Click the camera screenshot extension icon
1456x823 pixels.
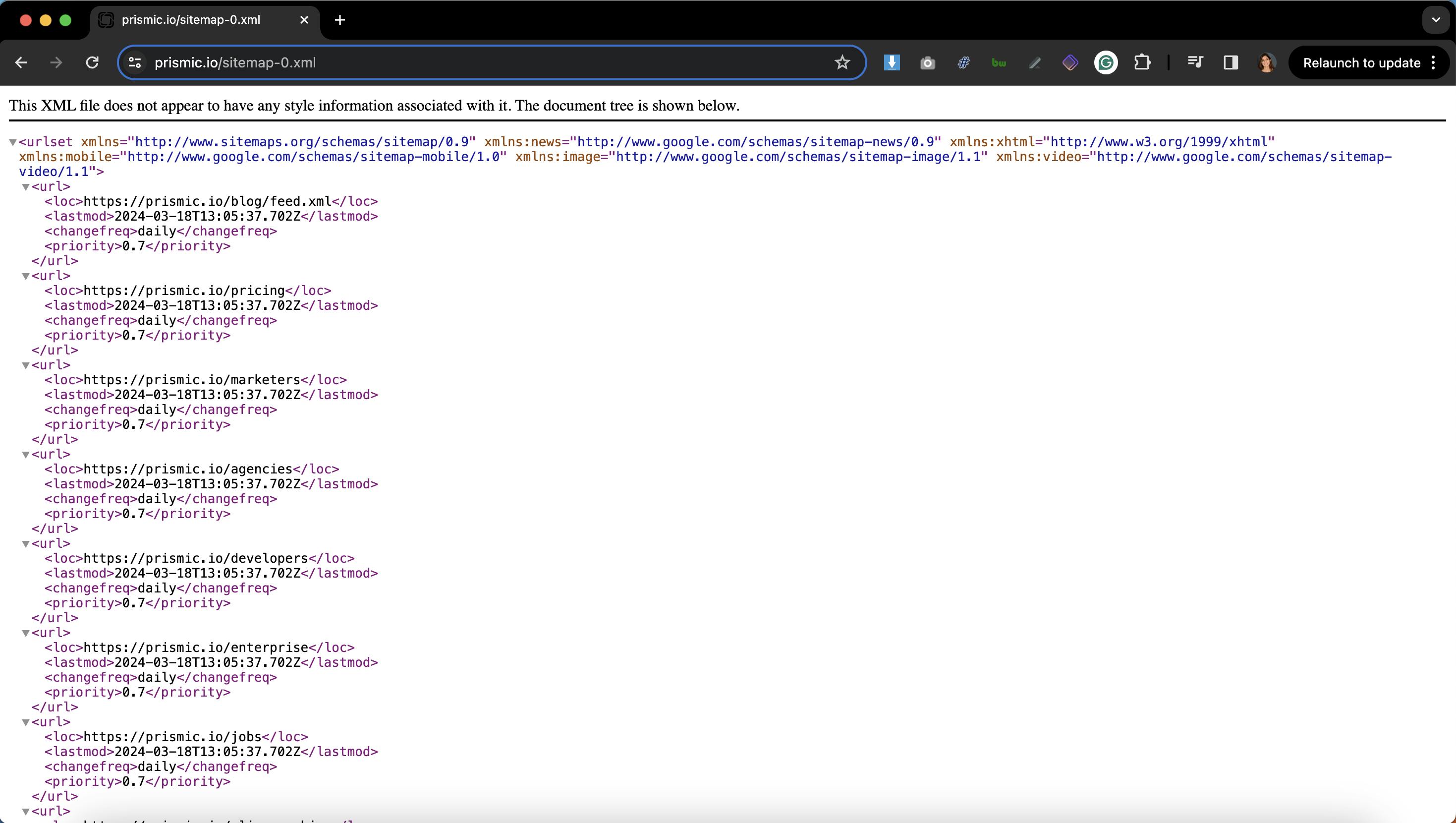(x=928, y=63)
